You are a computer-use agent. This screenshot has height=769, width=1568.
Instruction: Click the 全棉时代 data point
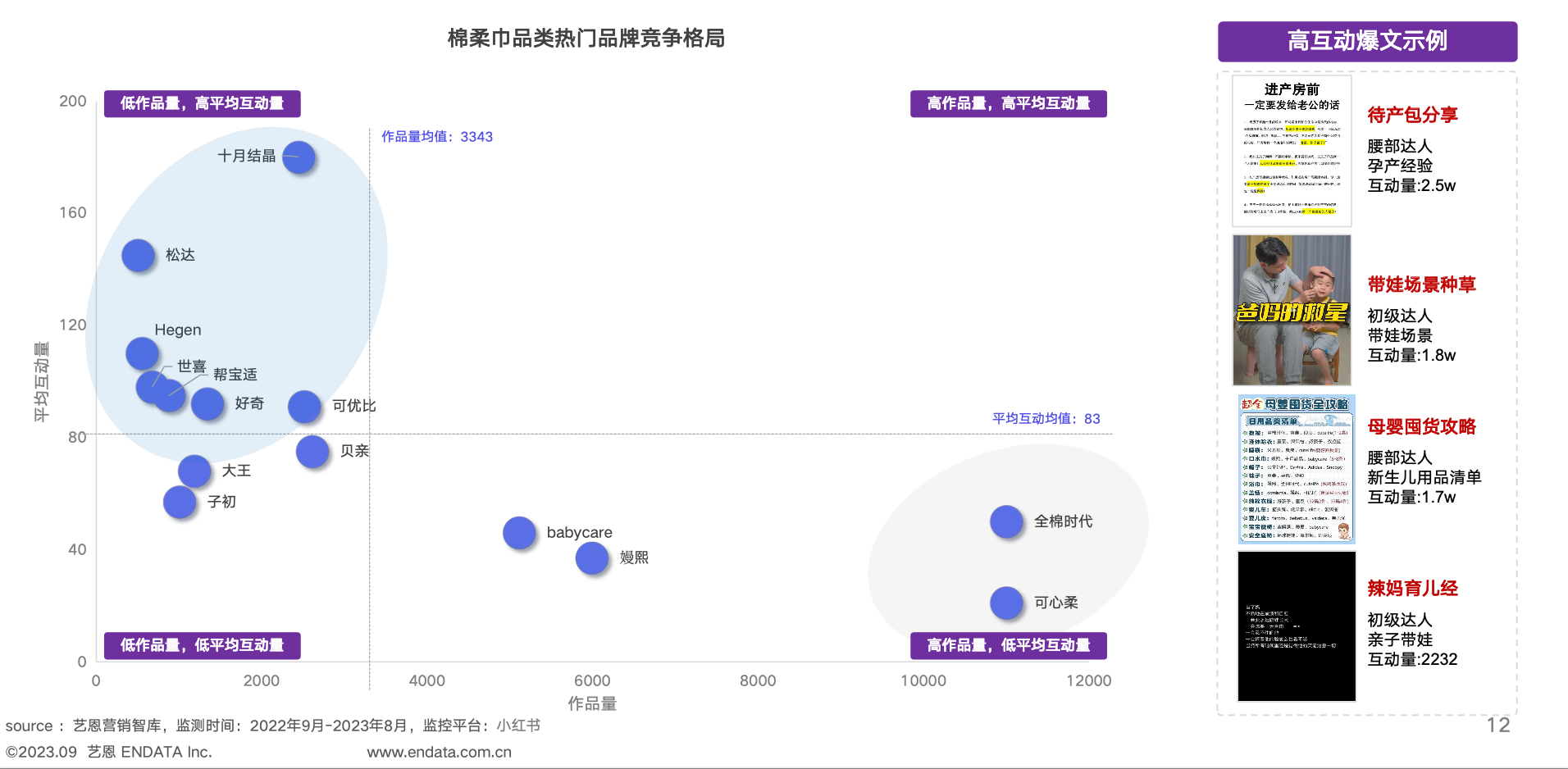1006,521
